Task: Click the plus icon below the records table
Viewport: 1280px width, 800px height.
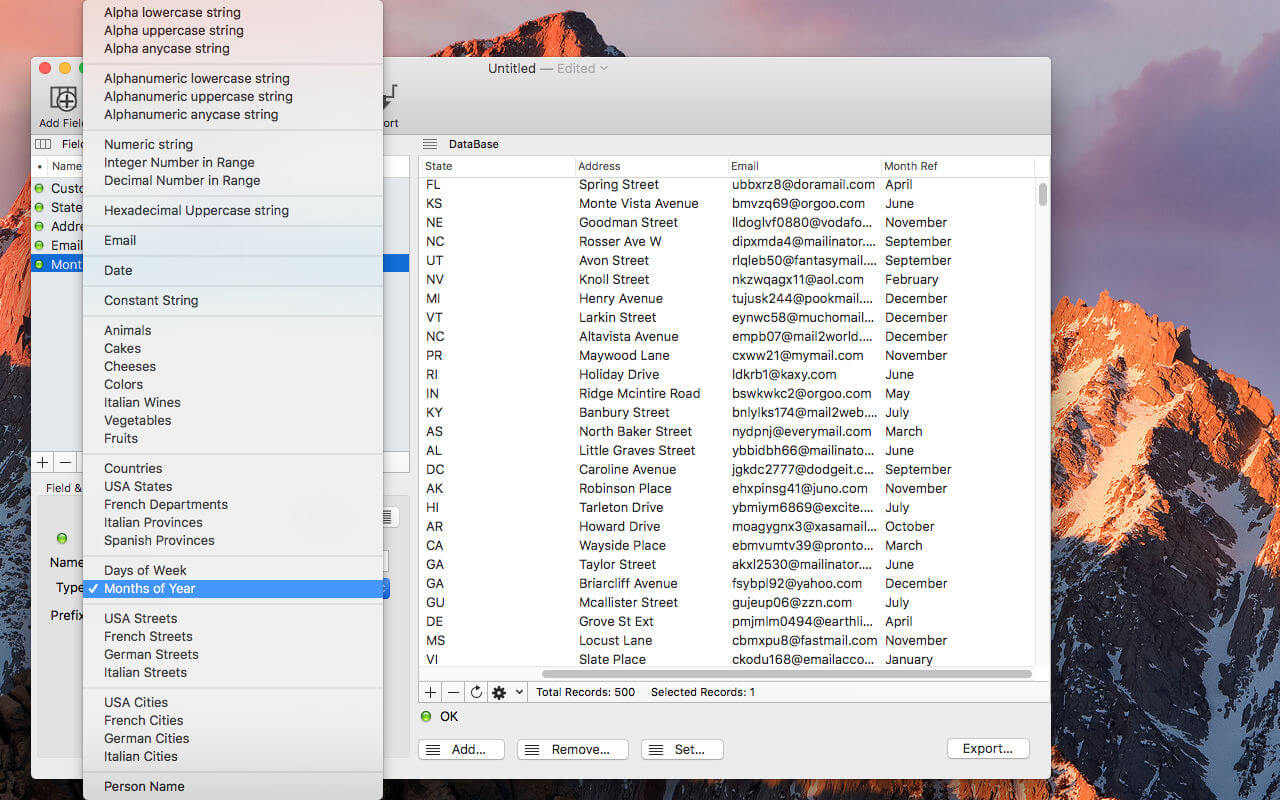Action: click(430, 692)
